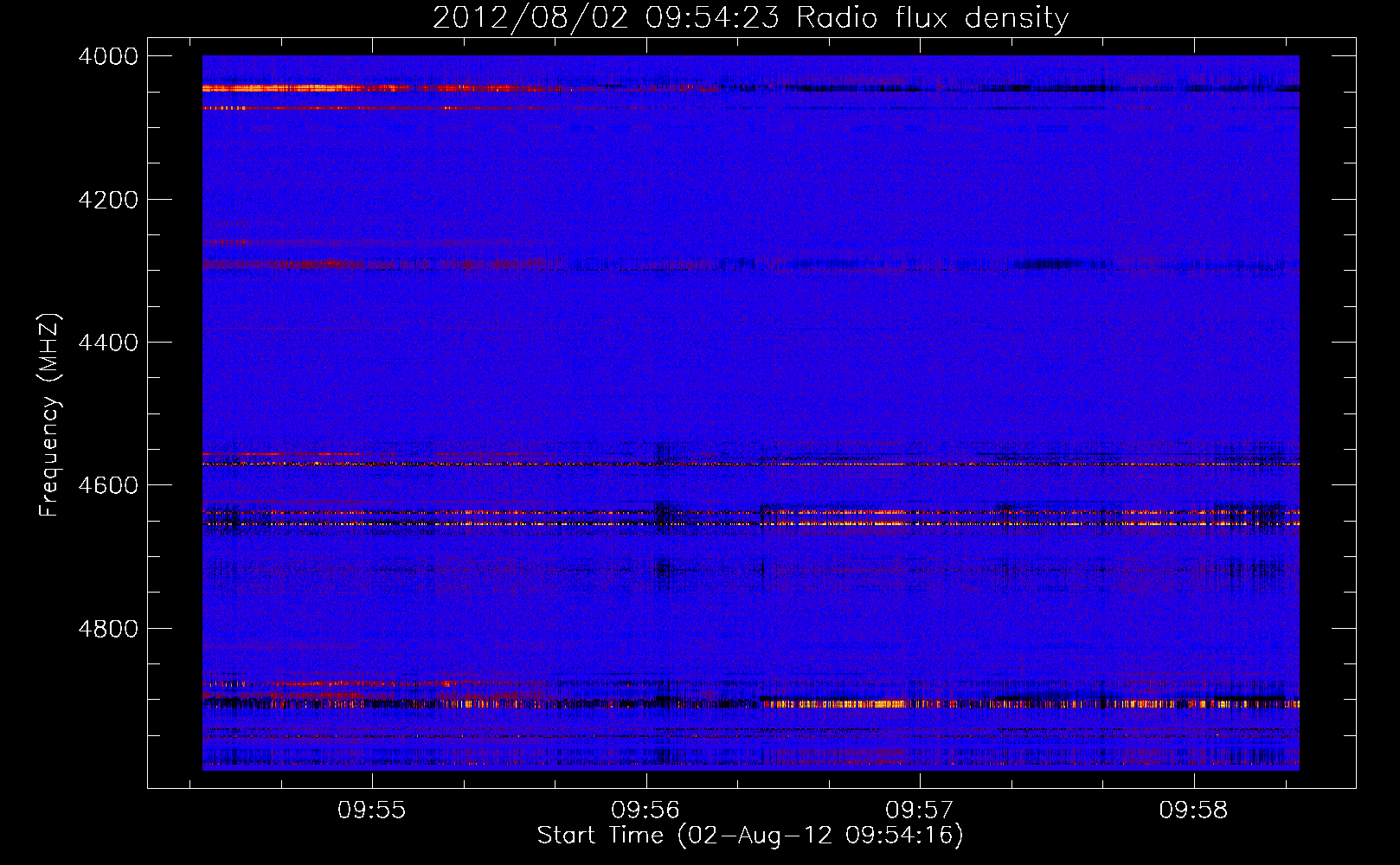Click the 4400 frequency tick label
The width and height of the screenshot is (1400, 865).
click(x=108, y=343)
